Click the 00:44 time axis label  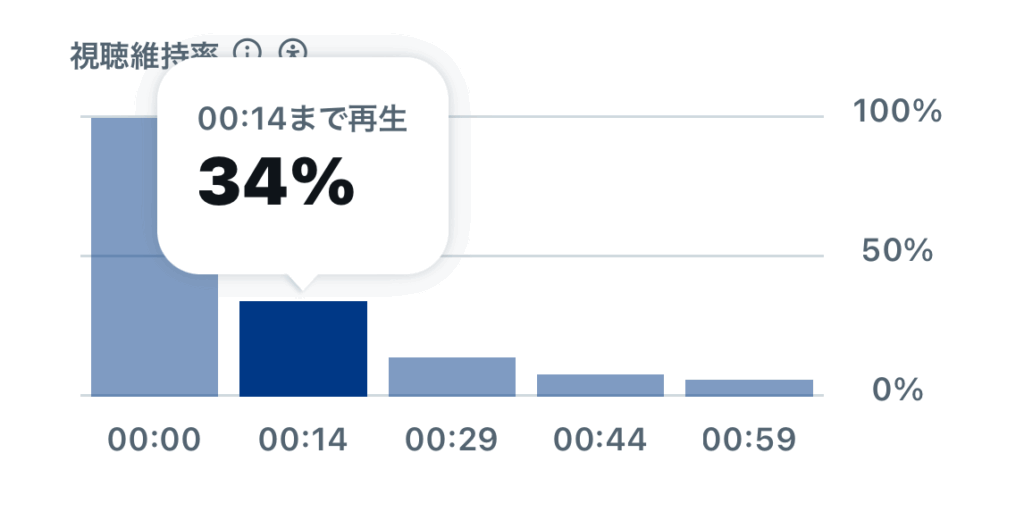(x=600, y=440)
